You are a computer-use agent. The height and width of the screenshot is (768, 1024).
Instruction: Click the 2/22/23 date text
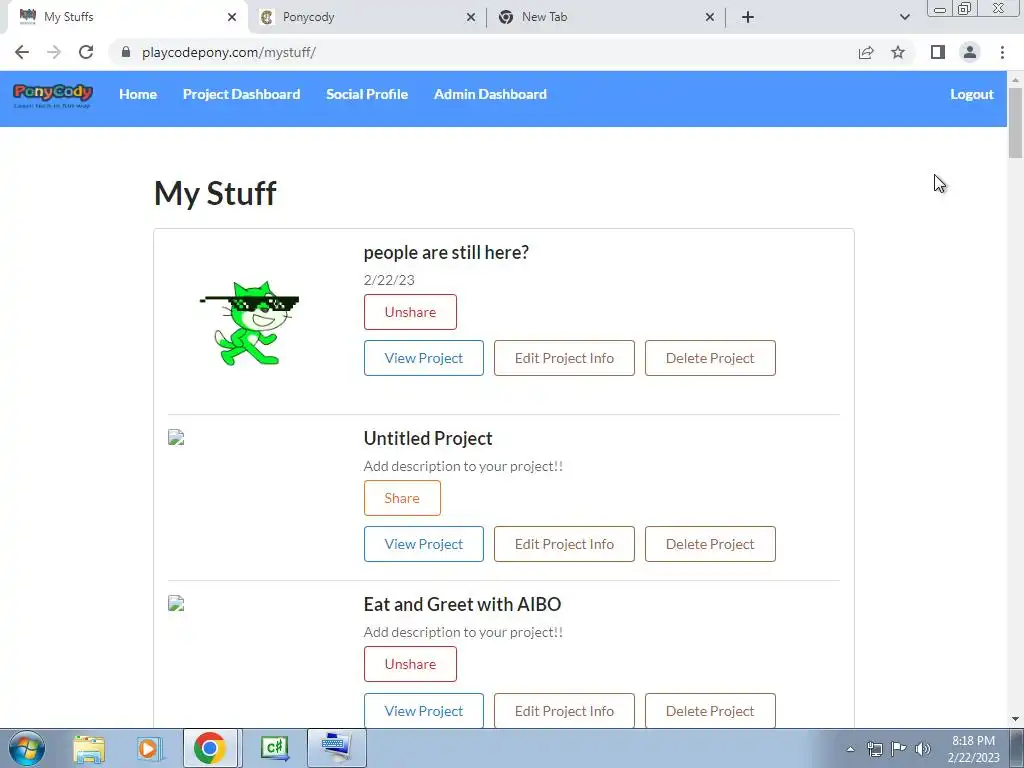tap(389, 280)
